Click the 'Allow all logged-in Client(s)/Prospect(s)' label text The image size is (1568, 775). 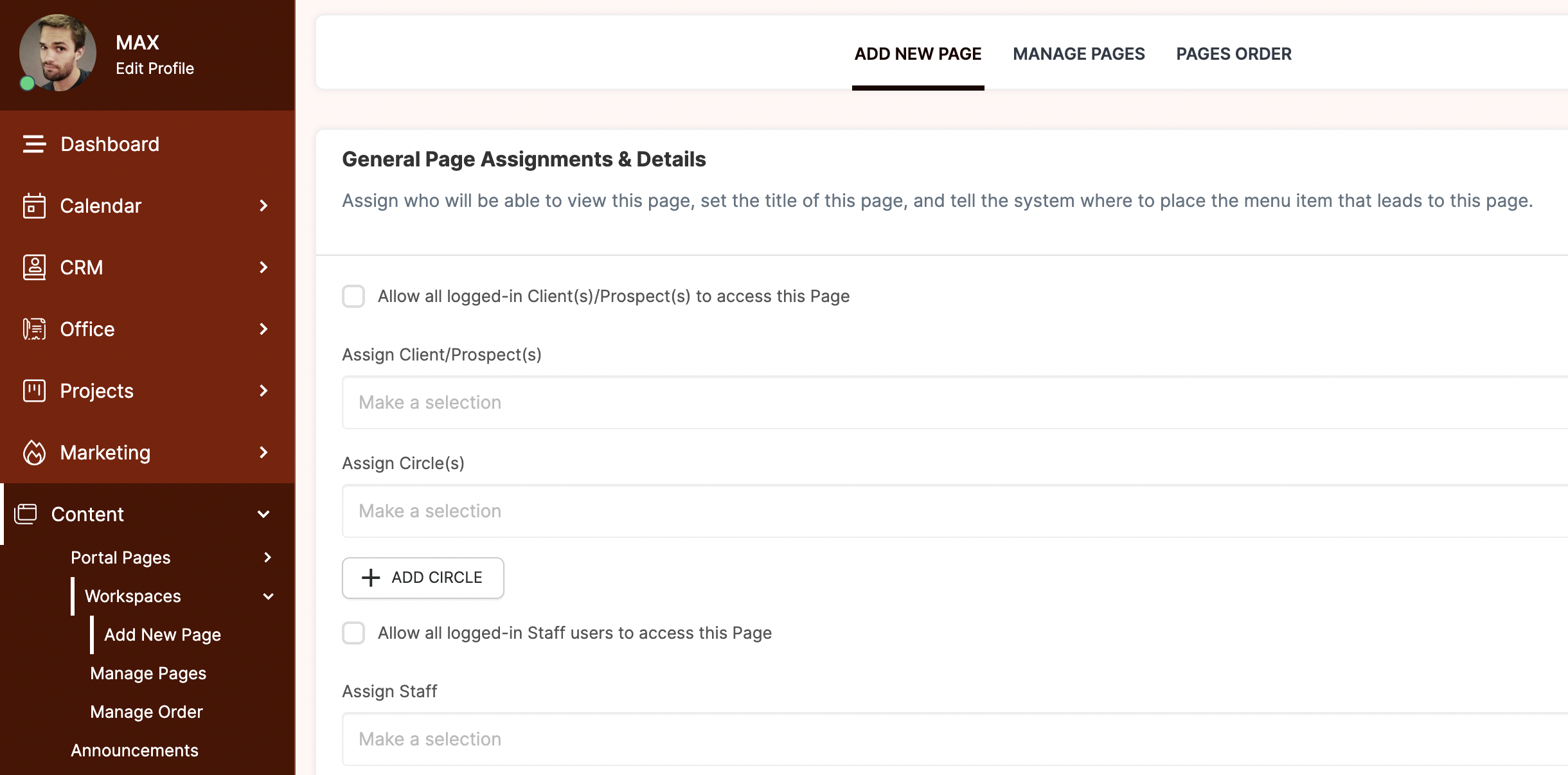point(614,296)
